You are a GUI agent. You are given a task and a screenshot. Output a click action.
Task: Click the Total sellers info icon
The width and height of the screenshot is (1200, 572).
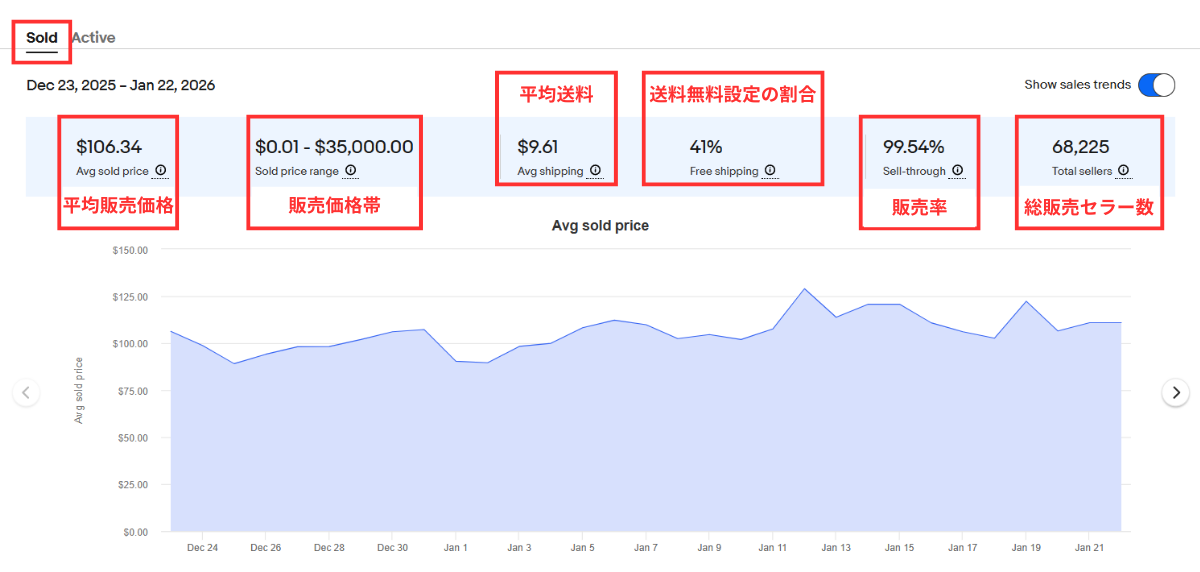pos(1124,171)
